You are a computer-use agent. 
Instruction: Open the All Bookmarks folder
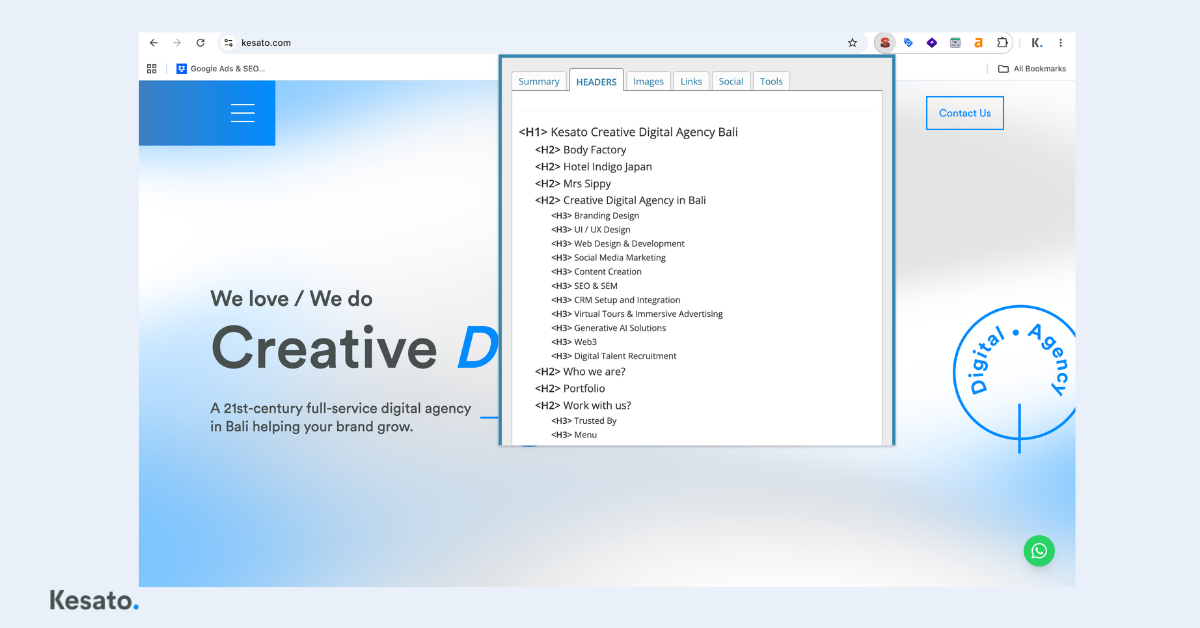tap(1032, 69)
